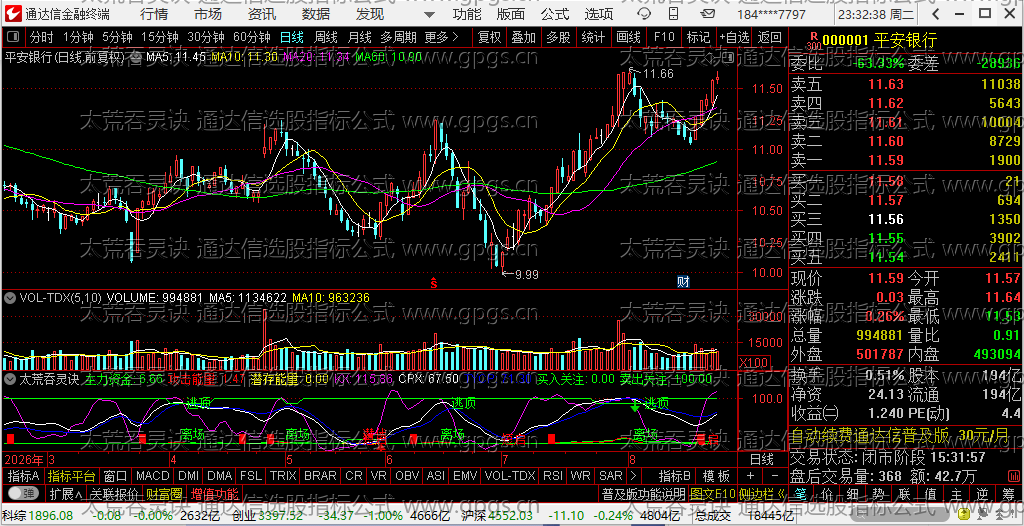Open the 资讯 menu
1024x526 pixels.
pyautogui.click(x=262, y=14)
